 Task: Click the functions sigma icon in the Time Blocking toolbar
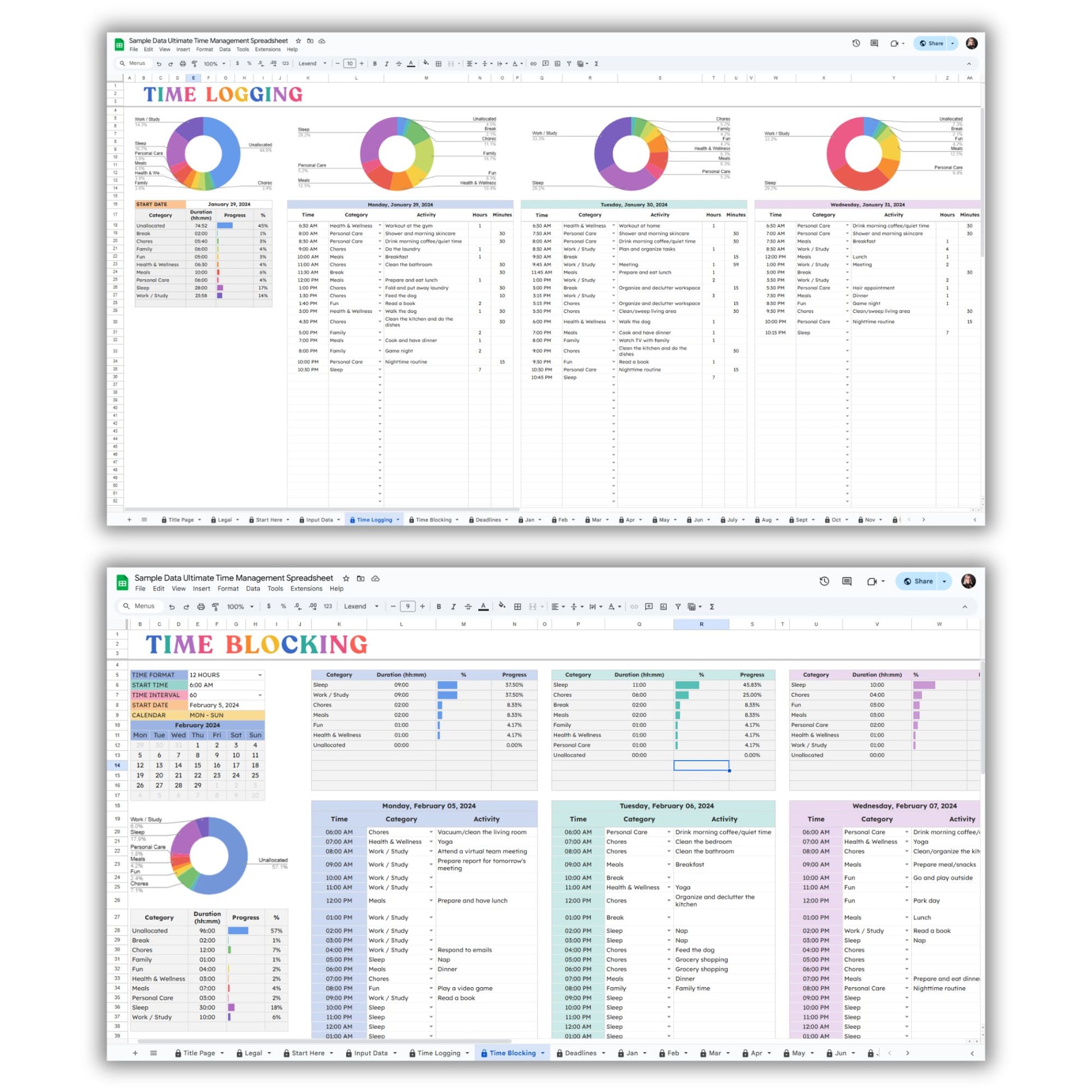[712, 607]
